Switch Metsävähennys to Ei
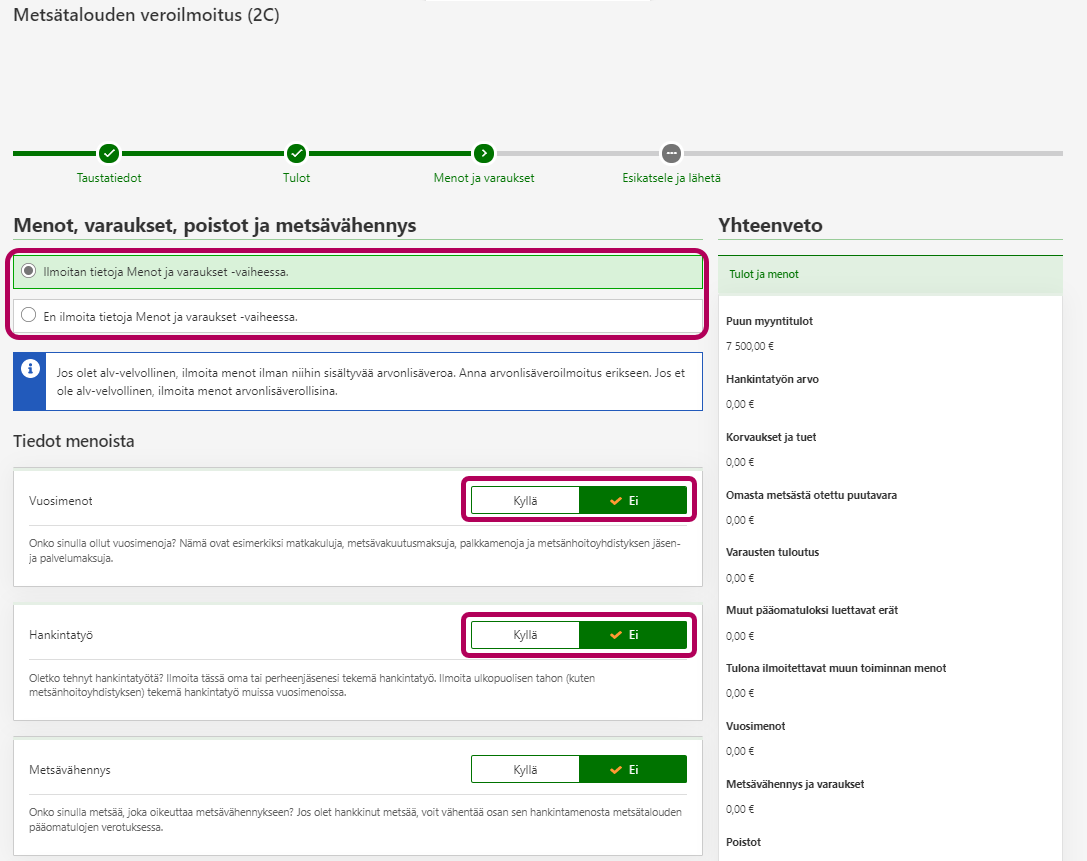 point(633,770)
